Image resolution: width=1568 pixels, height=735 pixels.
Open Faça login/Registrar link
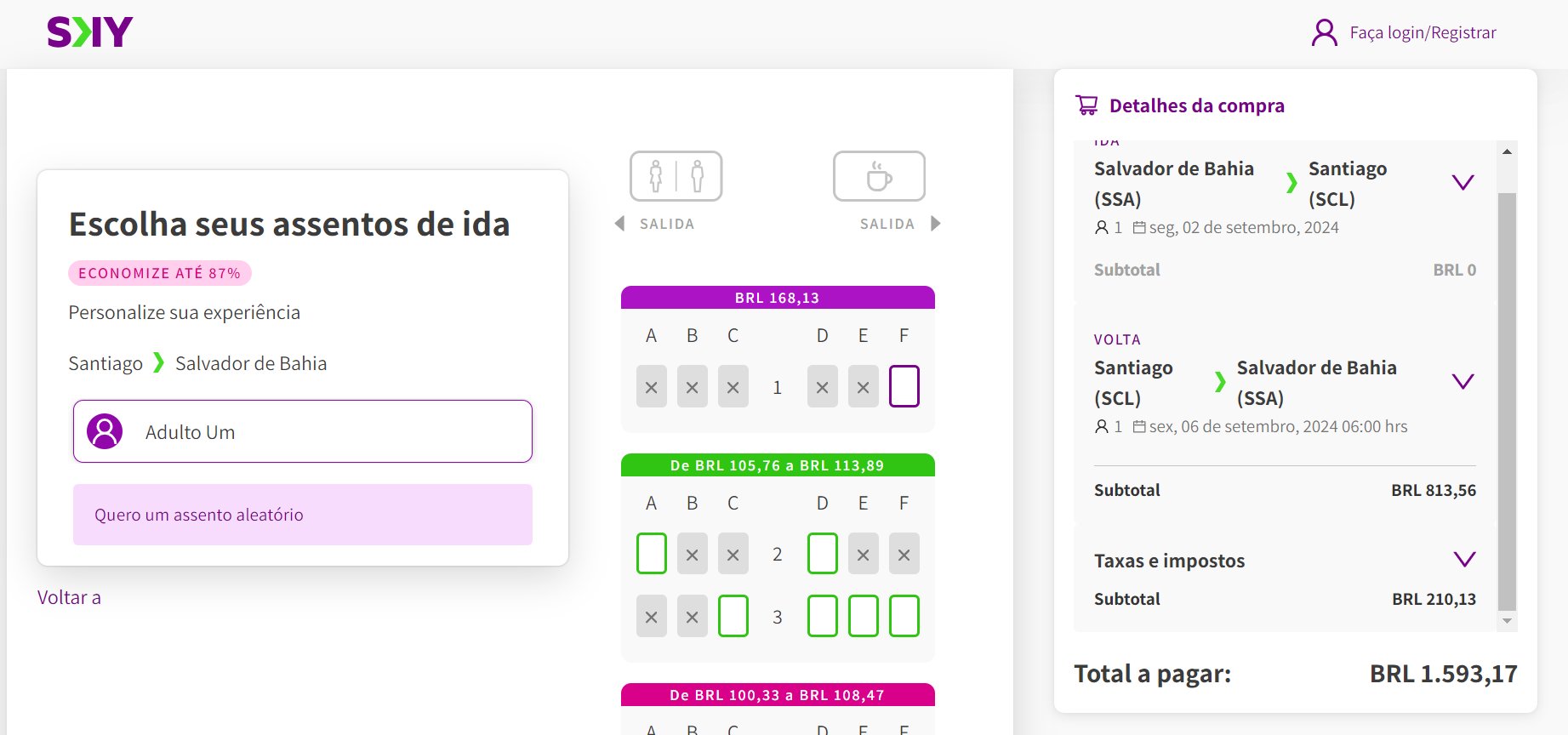point(1423,33)
